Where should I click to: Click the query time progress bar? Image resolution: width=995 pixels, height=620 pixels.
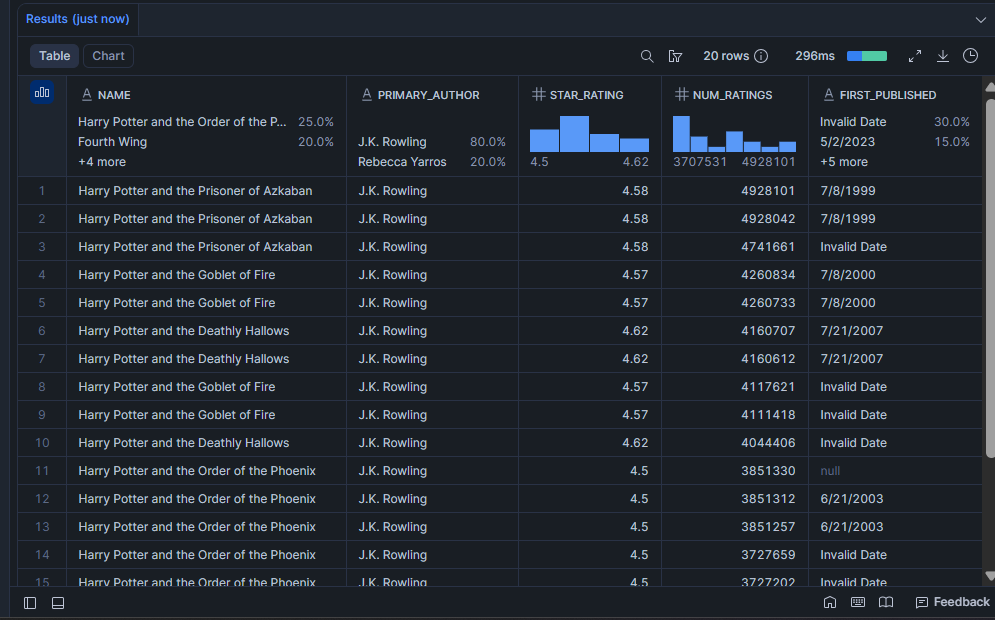pos(867,56)
